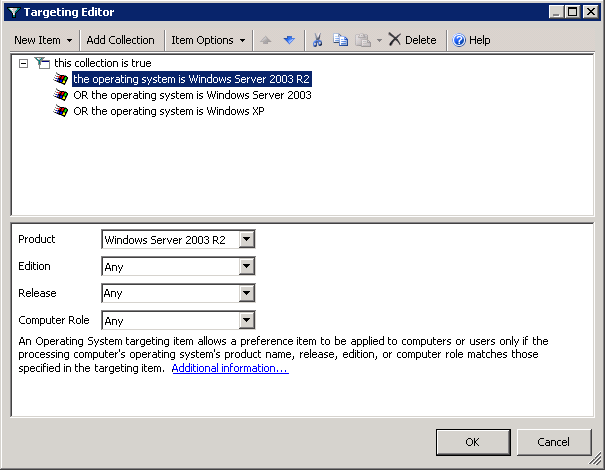Select 'OR the operating system is Windows XP'
Viewport: 605px width, 470px height.
pos(169,111)
